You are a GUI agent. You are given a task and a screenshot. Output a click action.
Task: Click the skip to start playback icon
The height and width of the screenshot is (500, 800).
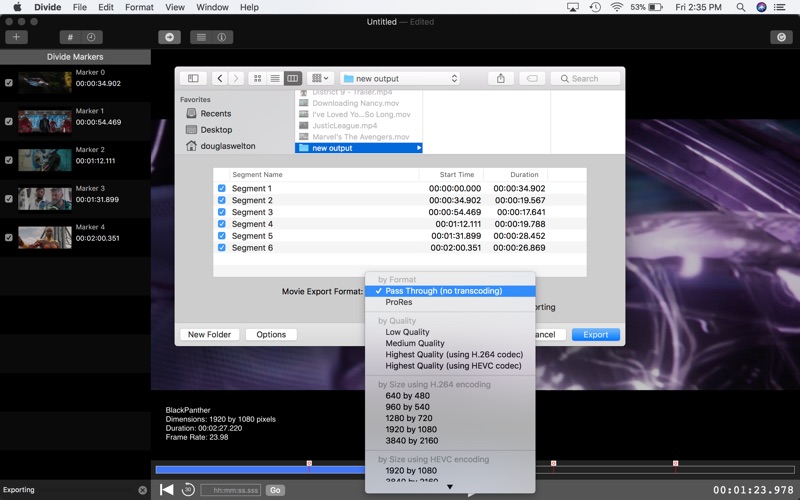[x=166, y=489]
